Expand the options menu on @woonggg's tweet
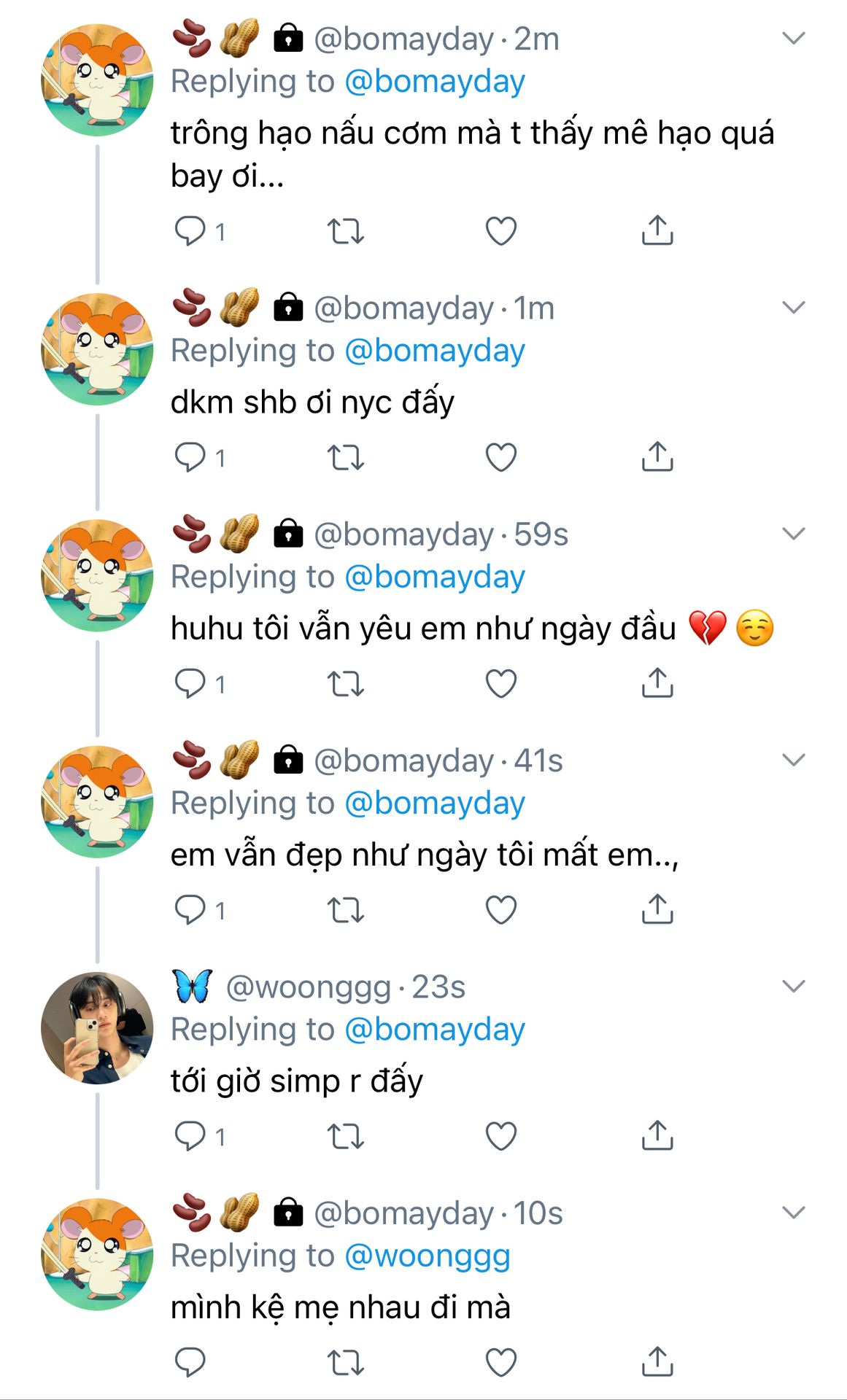 pos(793,987)
